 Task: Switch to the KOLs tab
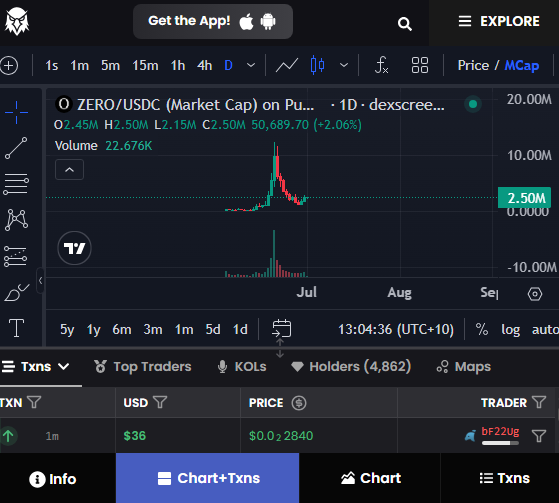[x=242, y=366]
